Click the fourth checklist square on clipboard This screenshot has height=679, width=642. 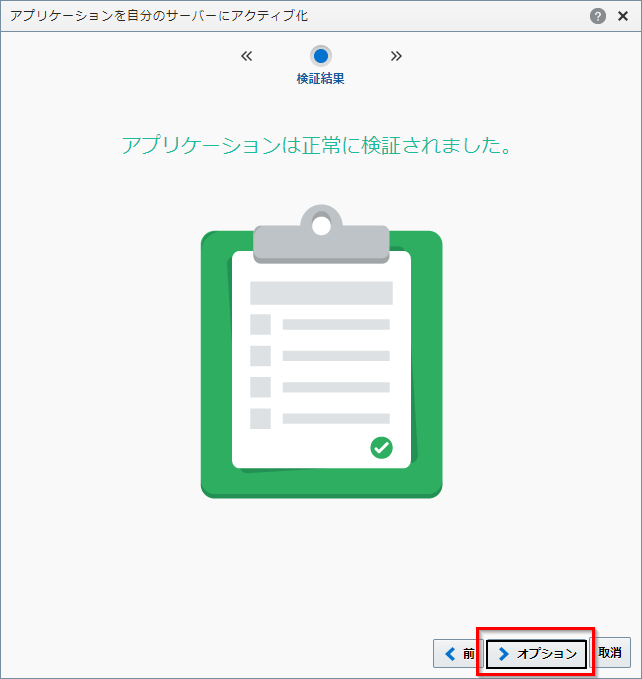point(260,418)
